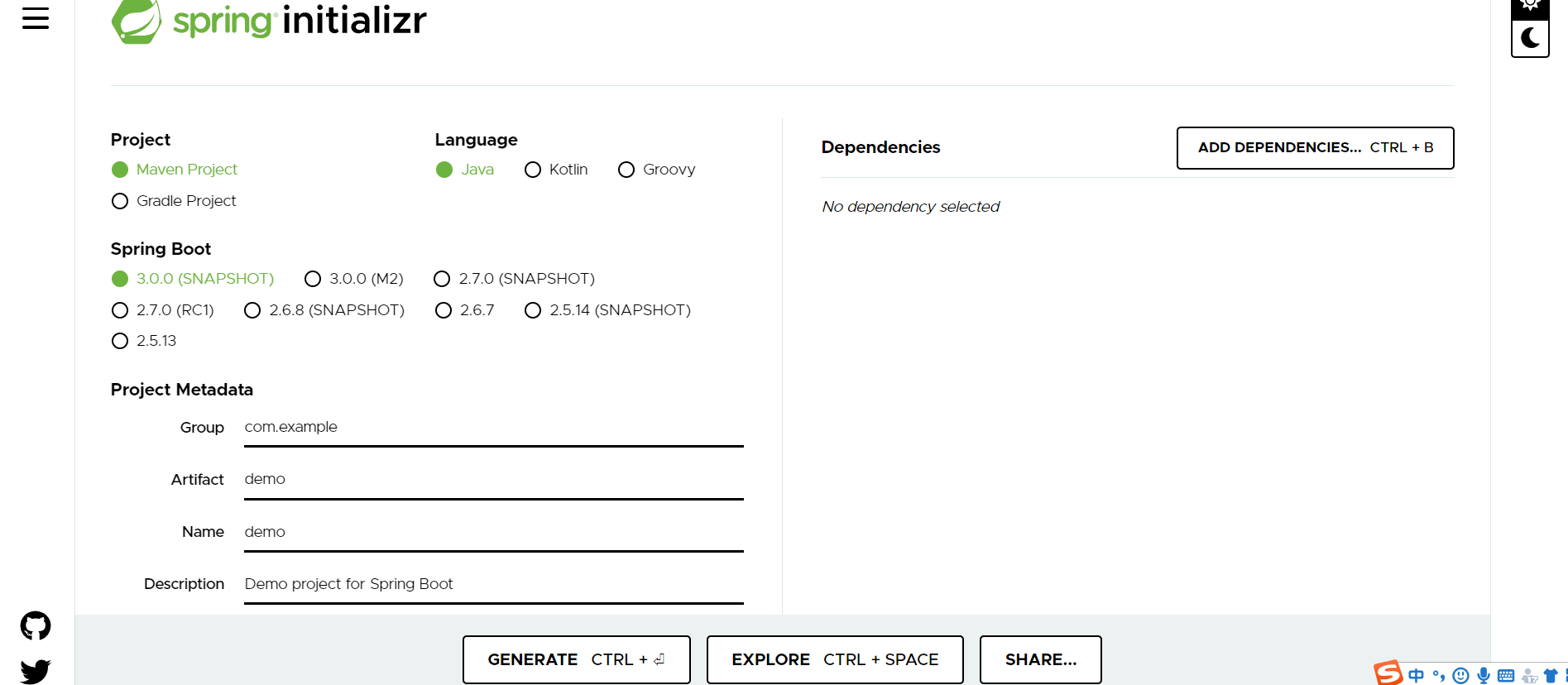Select Spring Boot 2.5.14 (SNAPSHOT)
This screenshot has height=685, width=1568.
[x=607, y=310]
